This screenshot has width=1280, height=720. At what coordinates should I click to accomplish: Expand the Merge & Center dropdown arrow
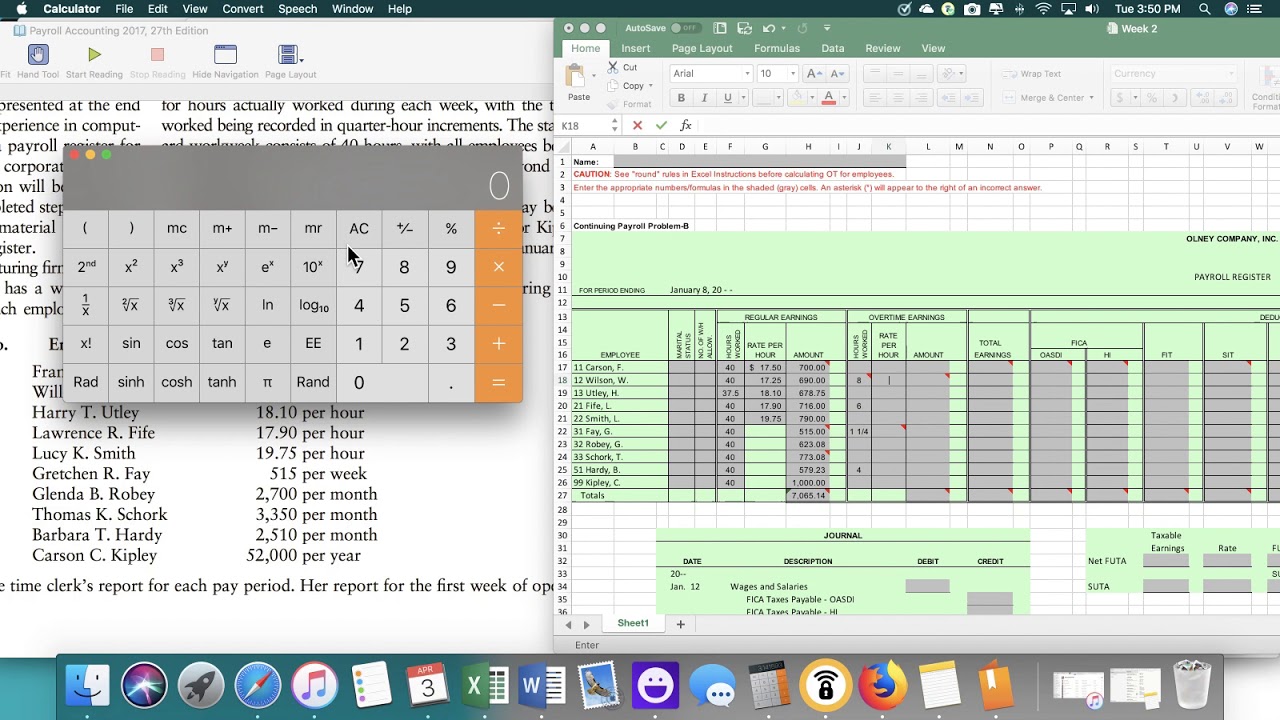tap(1091, 98)
